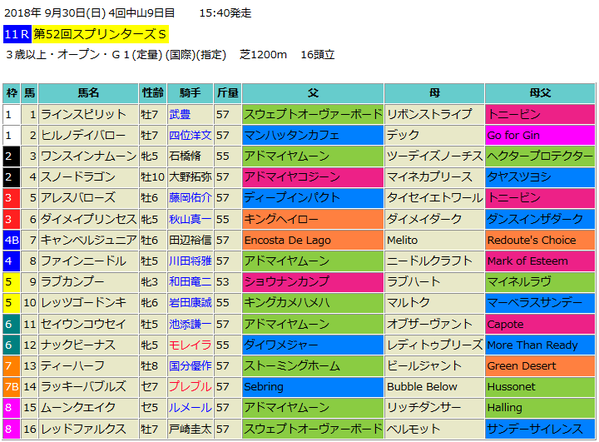Open jockey link プレブル
Viewport: 599px width, 442px height.
pyautogui.click(x=190, y=387)
